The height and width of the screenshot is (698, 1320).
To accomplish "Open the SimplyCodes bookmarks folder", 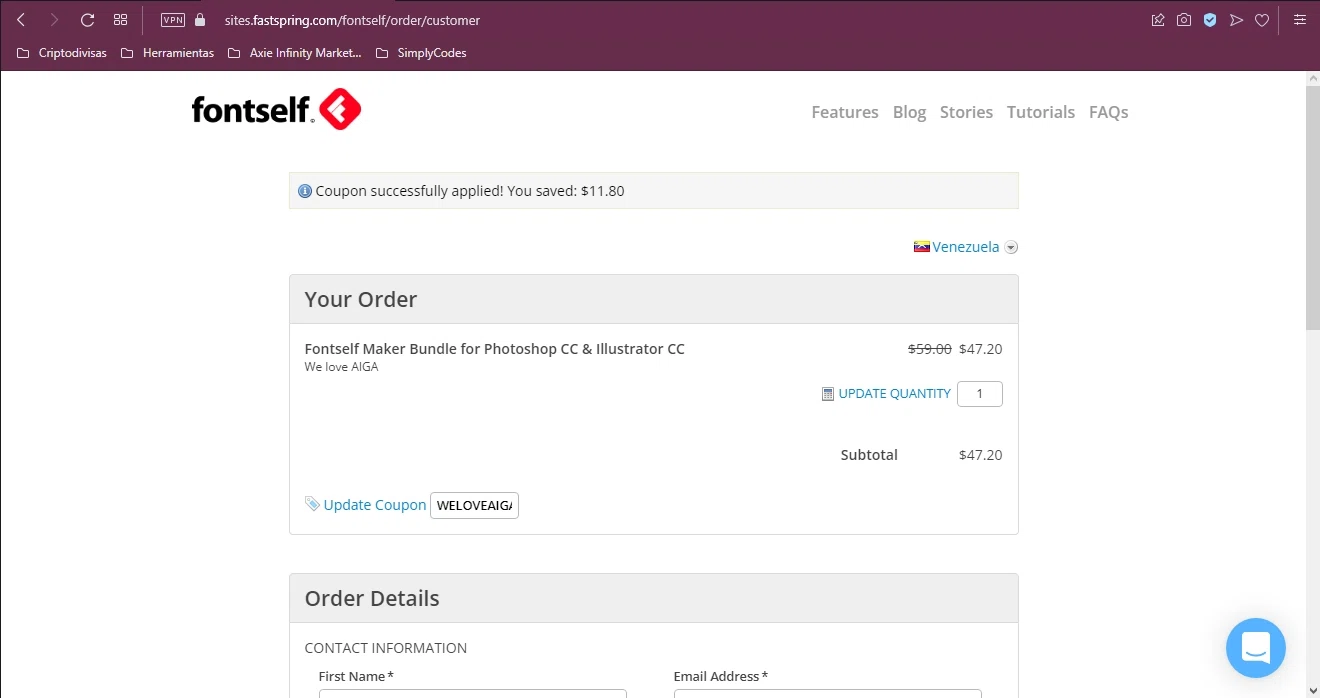I will click(421, 53).
